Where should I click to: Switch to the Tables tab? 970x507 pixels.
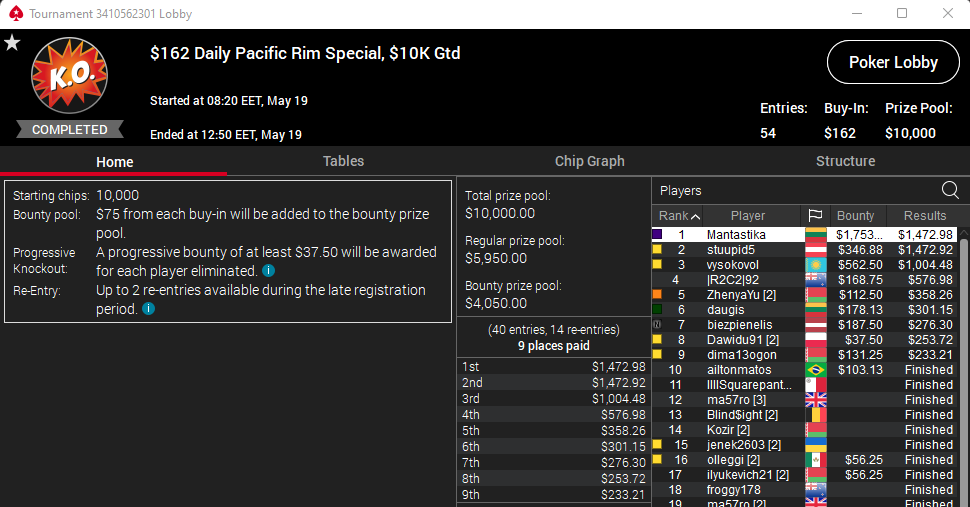(343, 161)
